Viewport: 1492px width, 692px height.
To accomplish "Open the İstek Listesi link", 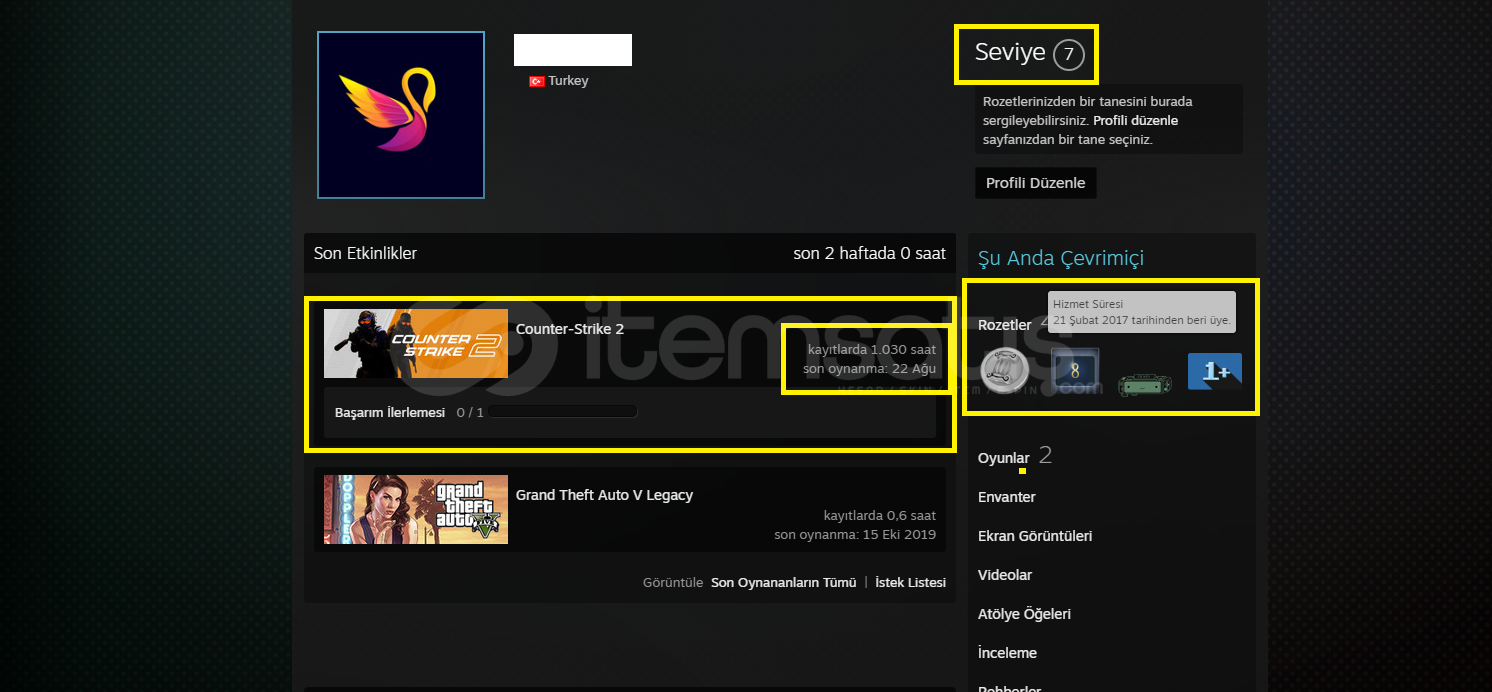I will pyautogui.click(x=910, y=582).
